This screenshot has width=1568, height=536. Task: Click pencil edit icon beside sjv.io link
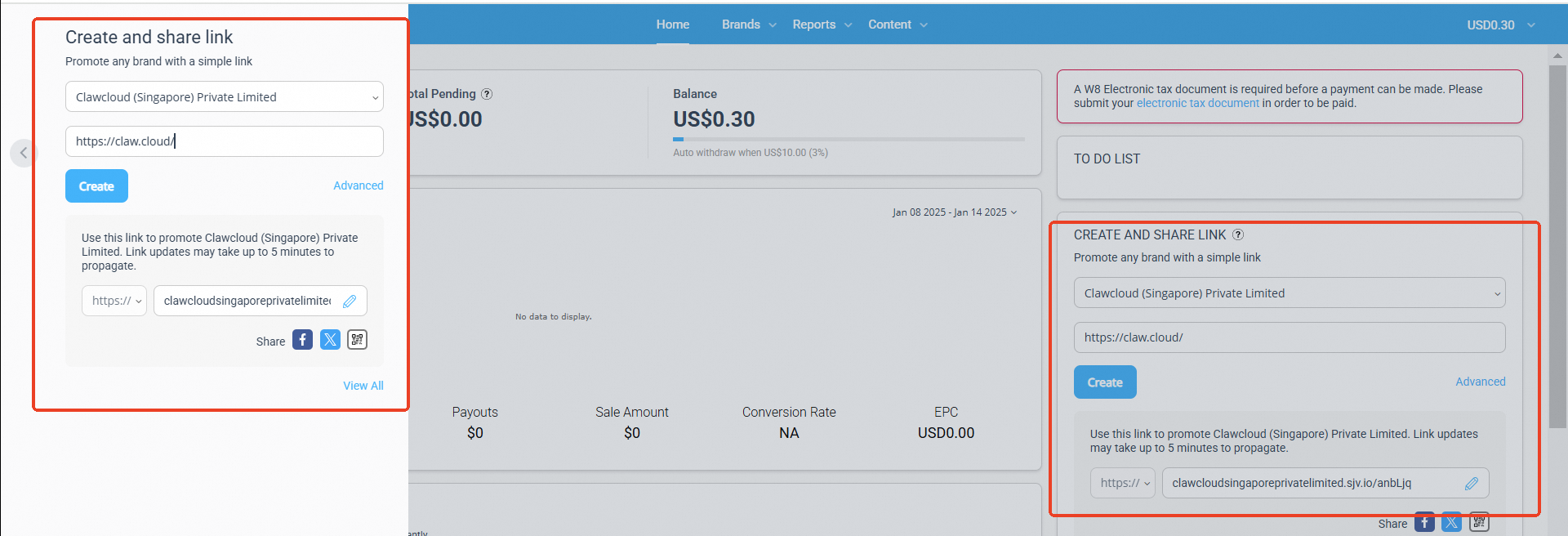[x=1471, y=484]
